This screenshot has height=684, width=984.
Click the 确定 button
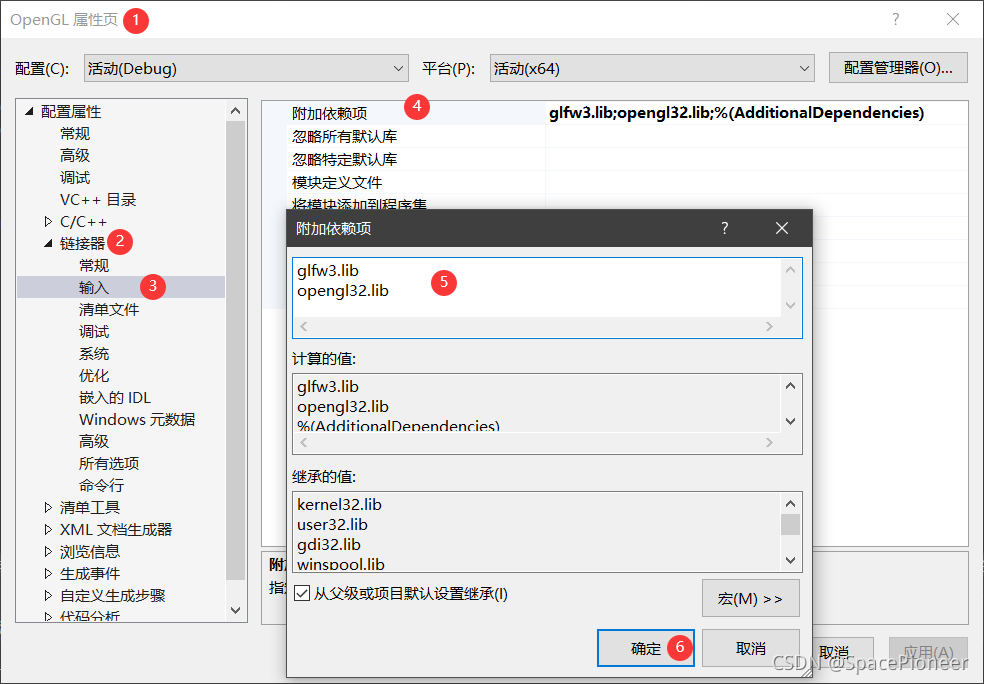click(646, 648)
